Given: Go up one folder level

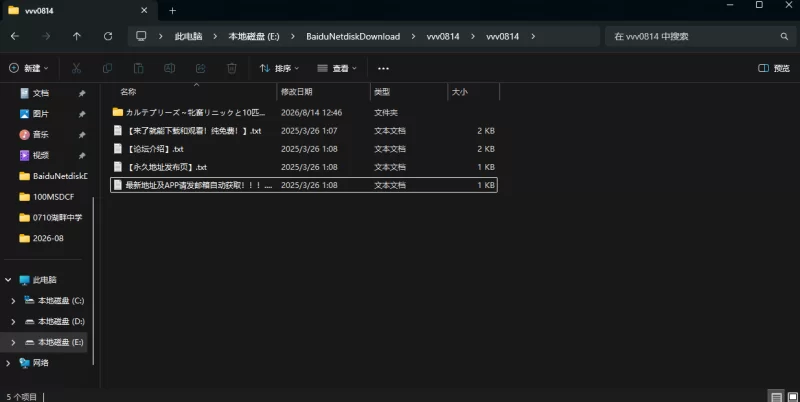Looking at the screenshot, I should [x=77, y=36].
